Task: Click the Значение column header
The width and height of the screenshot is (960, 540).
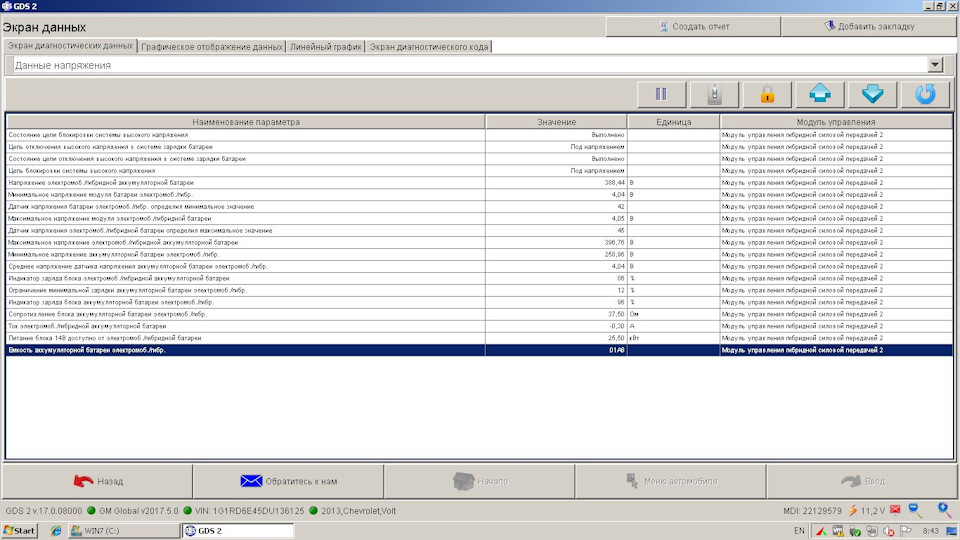Action: 556,122
